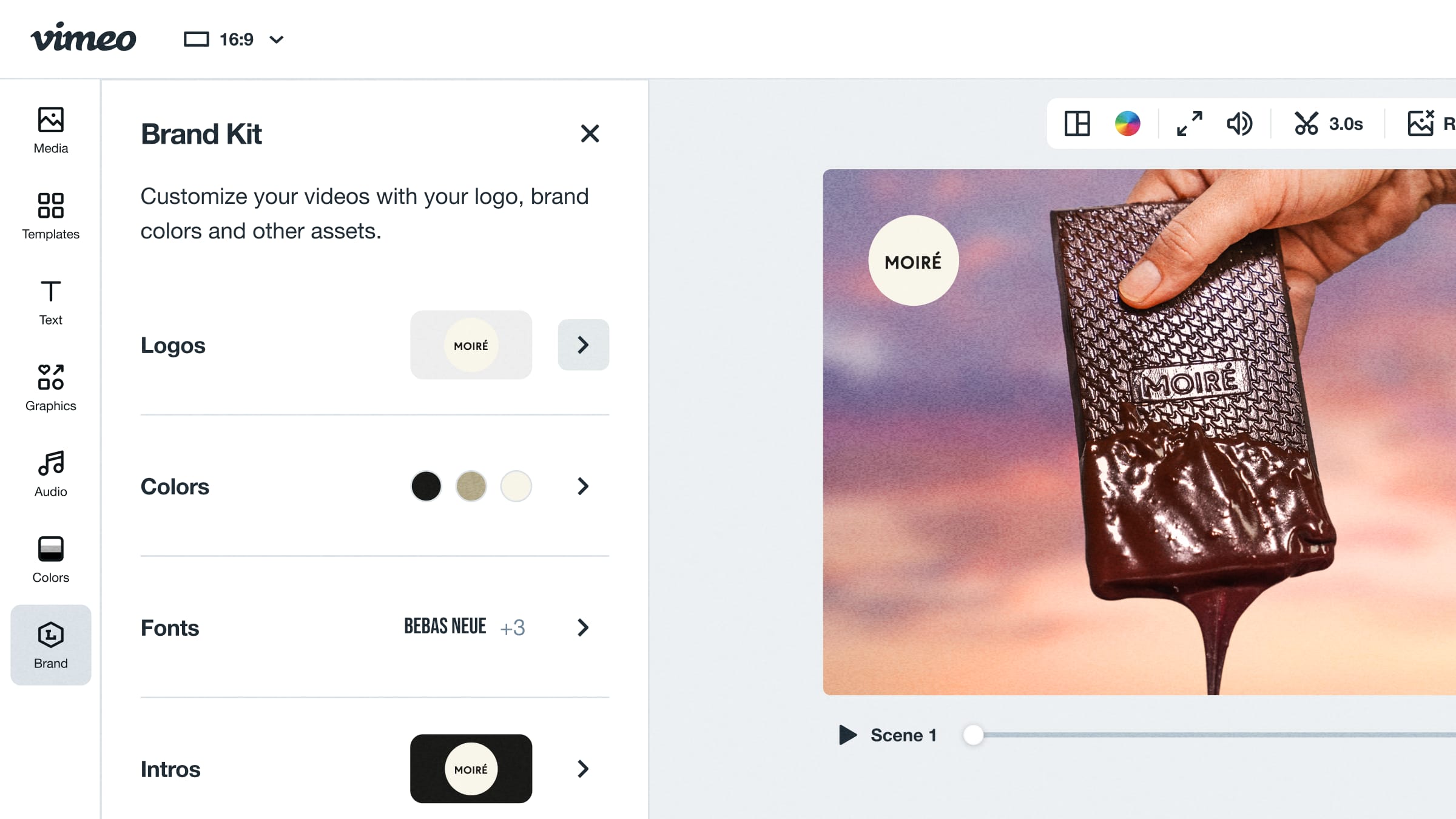Close the Brand Kit panel
The image size is (1456, 819).
tap(590, 133)
